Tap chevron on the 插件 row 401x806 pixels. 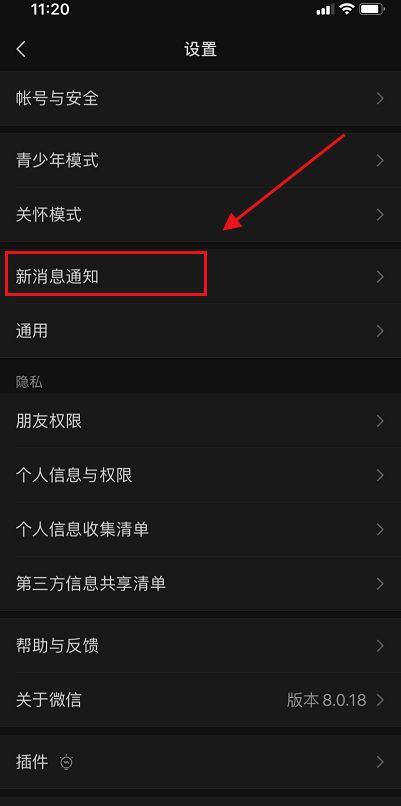(x=380, y=762)
